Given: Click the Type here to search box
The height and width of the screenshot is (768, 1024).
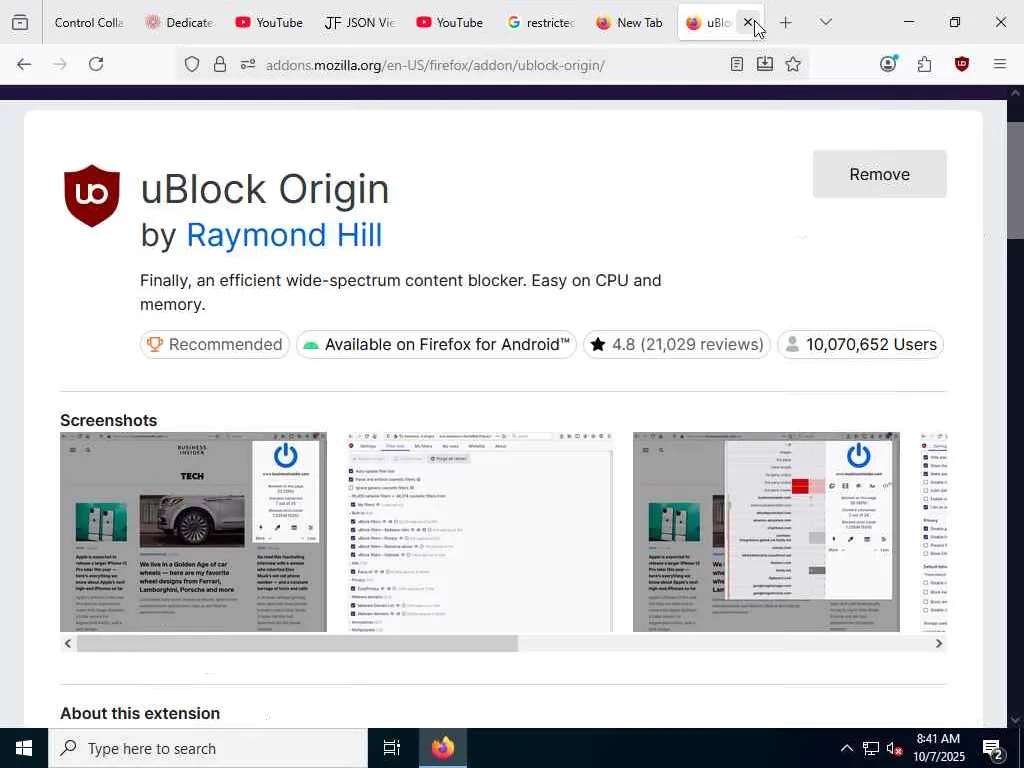Looking at the screenshot, I should 208,748.
